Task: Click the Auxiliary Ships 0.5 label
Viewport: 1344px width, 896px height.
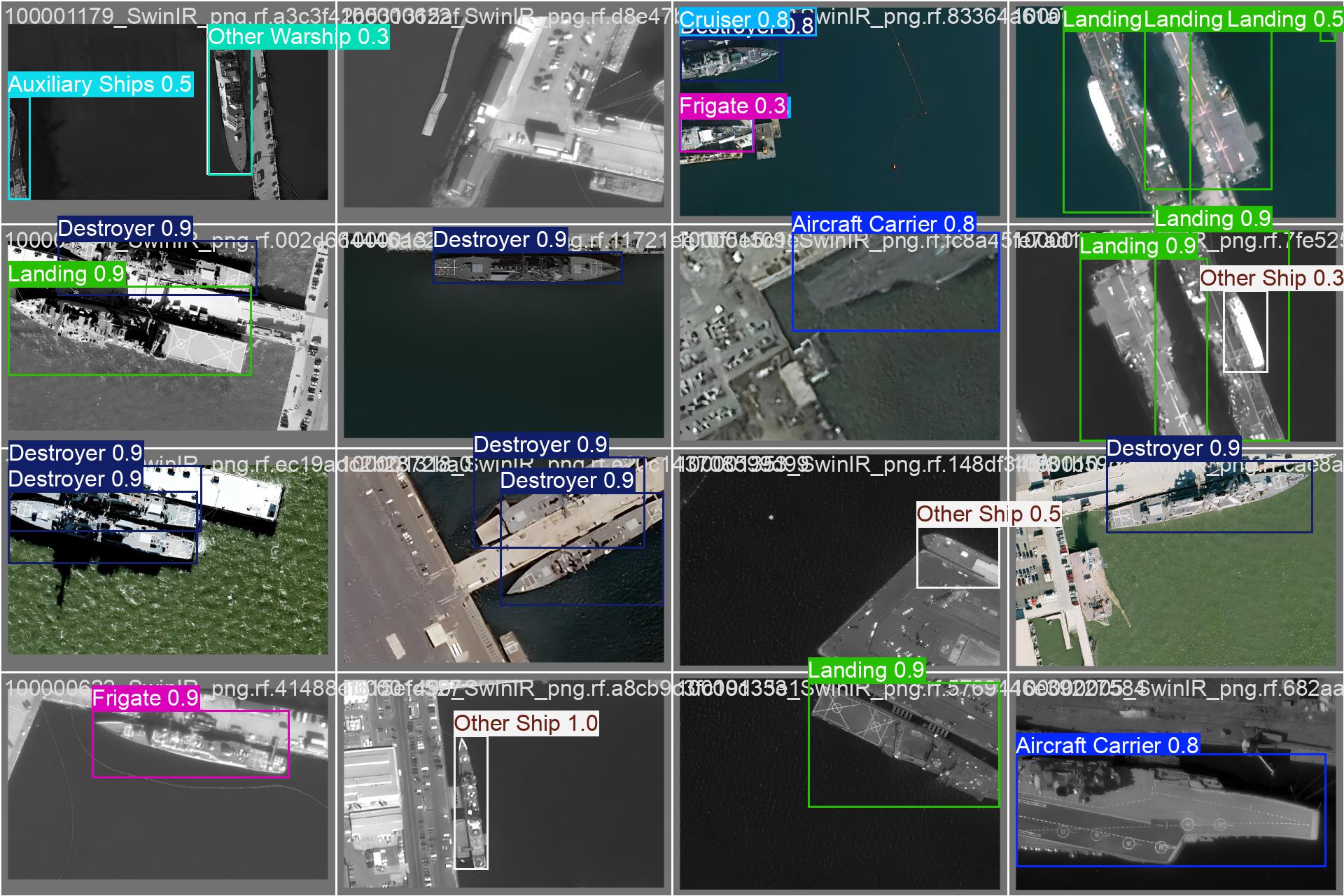Action: [99, 85]
